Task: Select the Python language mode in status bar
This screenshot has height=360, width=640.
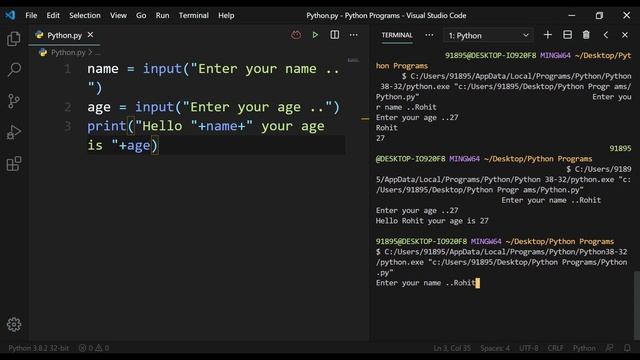Action: point(584,348)
